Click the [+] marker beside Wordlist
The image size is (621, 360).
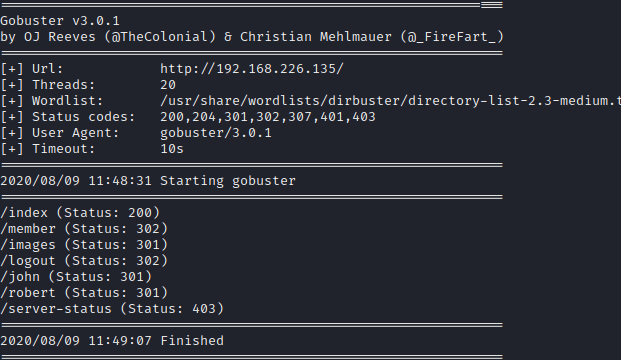[x=12, y=101]
